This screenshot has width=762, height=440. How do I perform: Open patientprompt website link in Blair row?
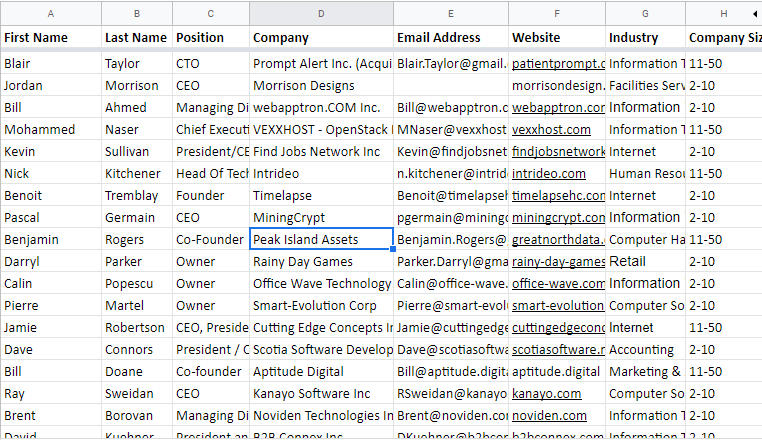pyautogui.click(x=558, y=64)
